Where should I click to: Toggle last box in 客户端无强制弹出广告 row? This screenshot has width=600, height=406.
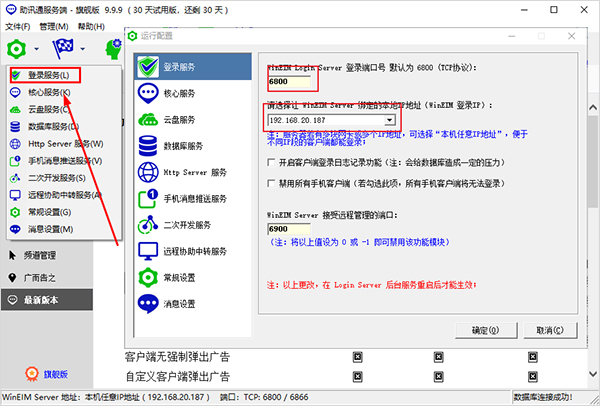(x=533, y=357)
